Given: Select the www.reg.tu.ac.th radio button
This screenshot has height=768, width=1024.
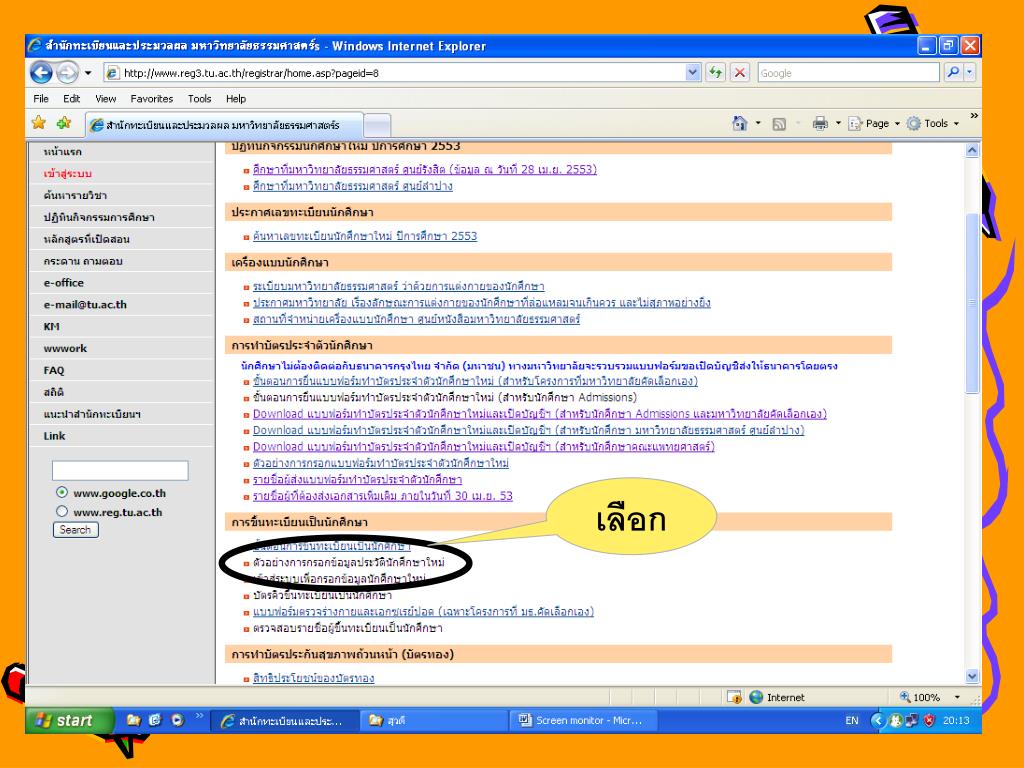Looking at the screenshot, I should pos(62,511).
